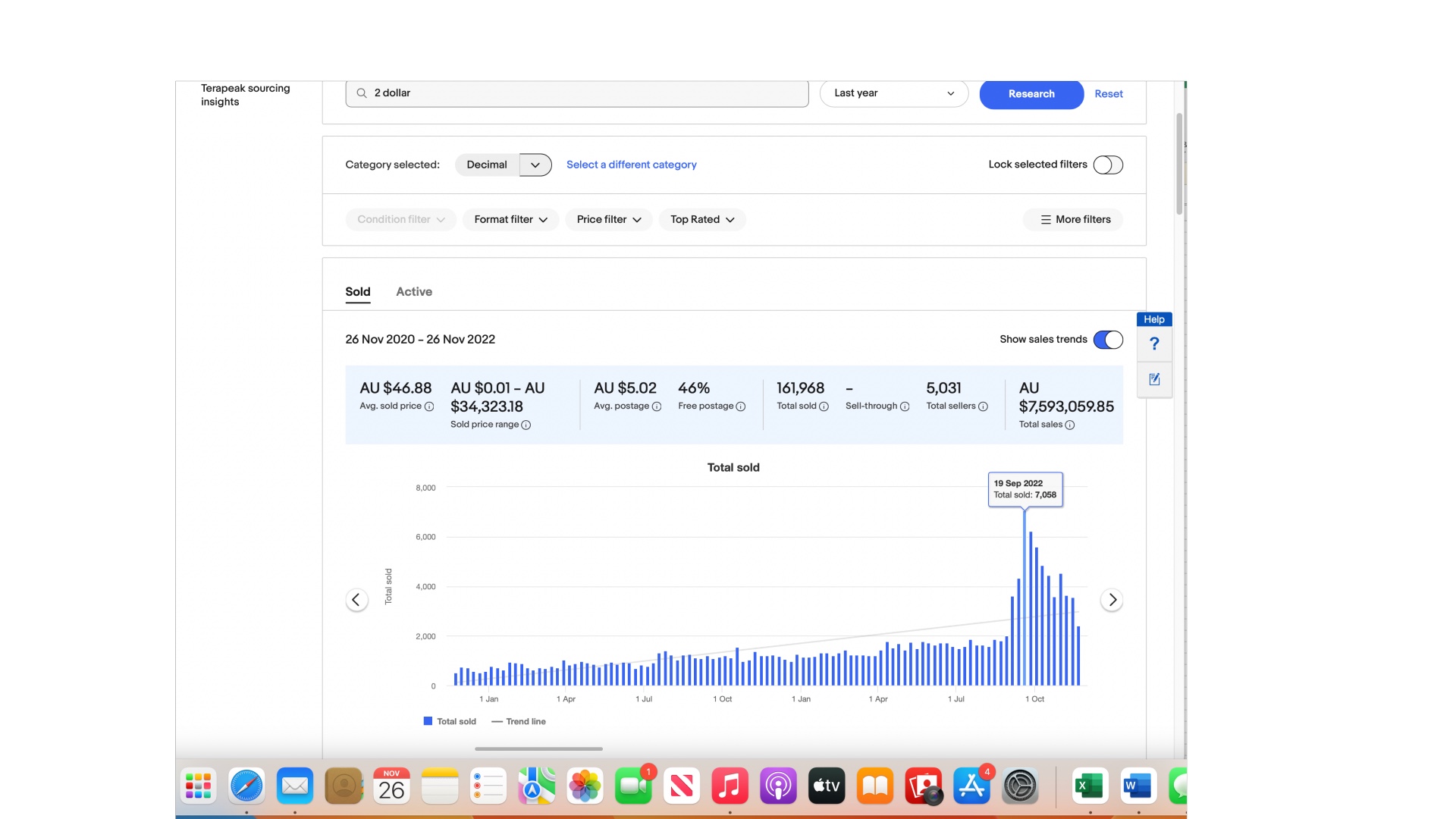Open App Store from the dock
The width and height of the screenshot is (1456, 819).
click(971, 786)
